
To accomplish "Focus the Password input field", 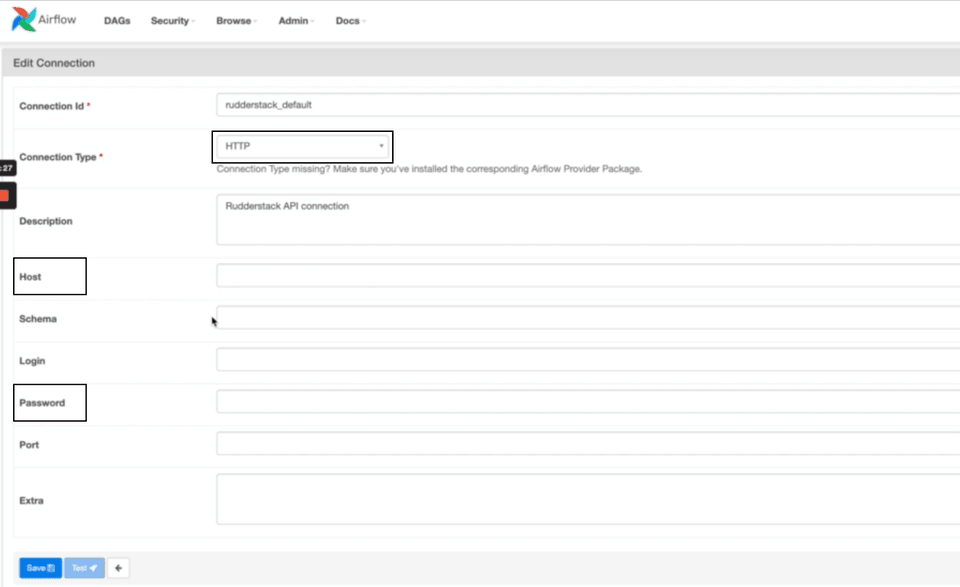I will pyautogui.click(x=588, y=402).
